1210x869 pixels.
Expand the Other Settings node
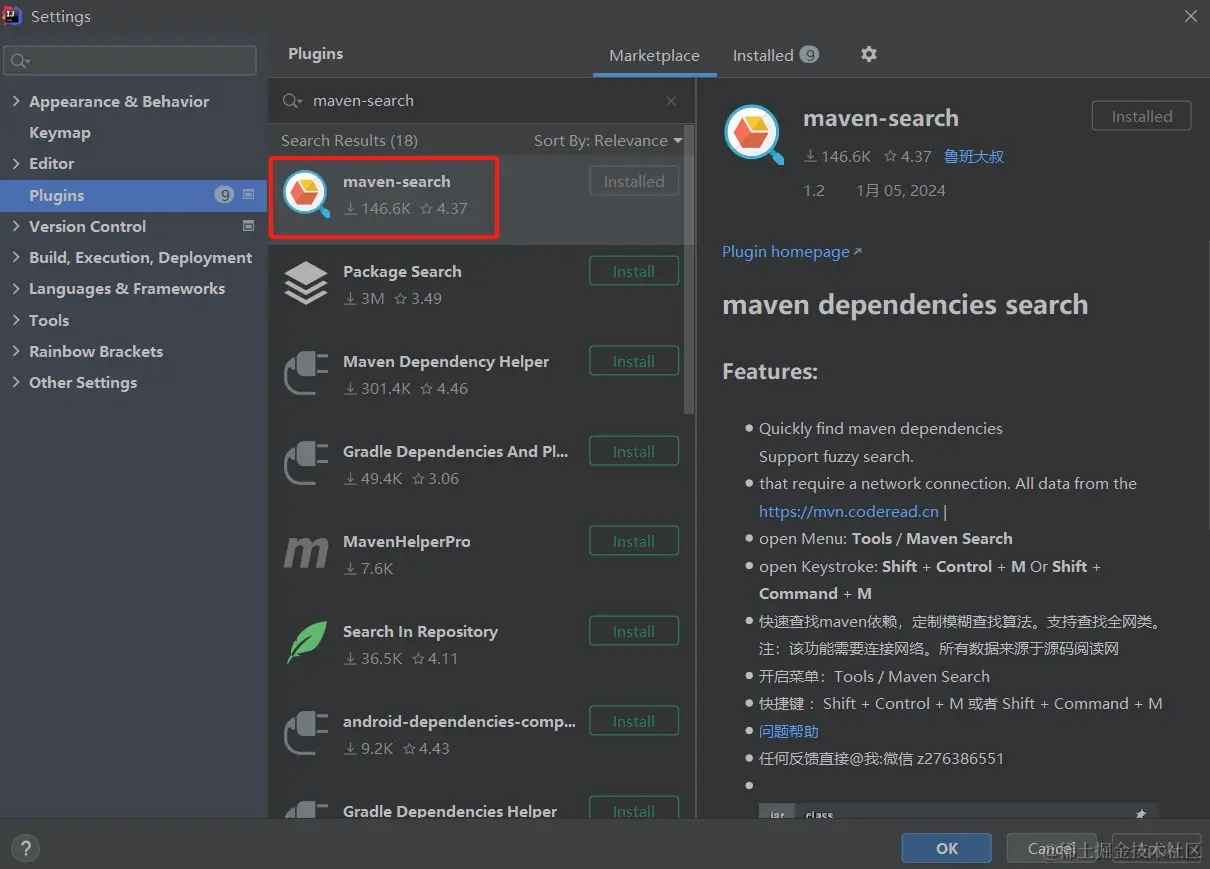click(16, 382)
